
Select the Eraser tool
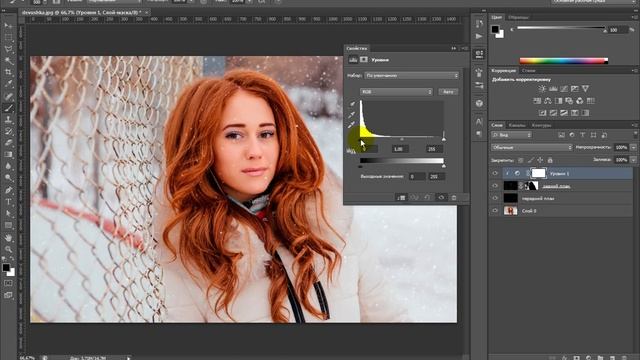[x=8, y=143]
